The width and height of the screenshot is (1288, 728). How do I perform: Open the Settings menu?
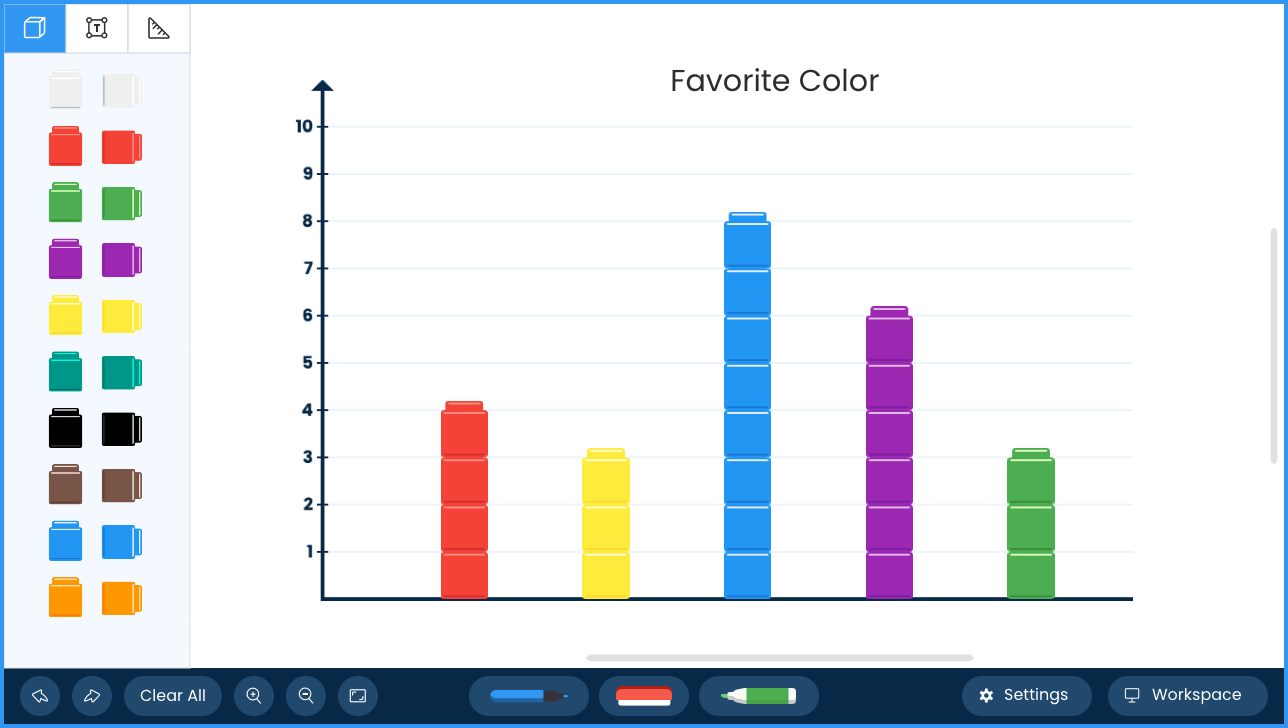point(1026,696)
